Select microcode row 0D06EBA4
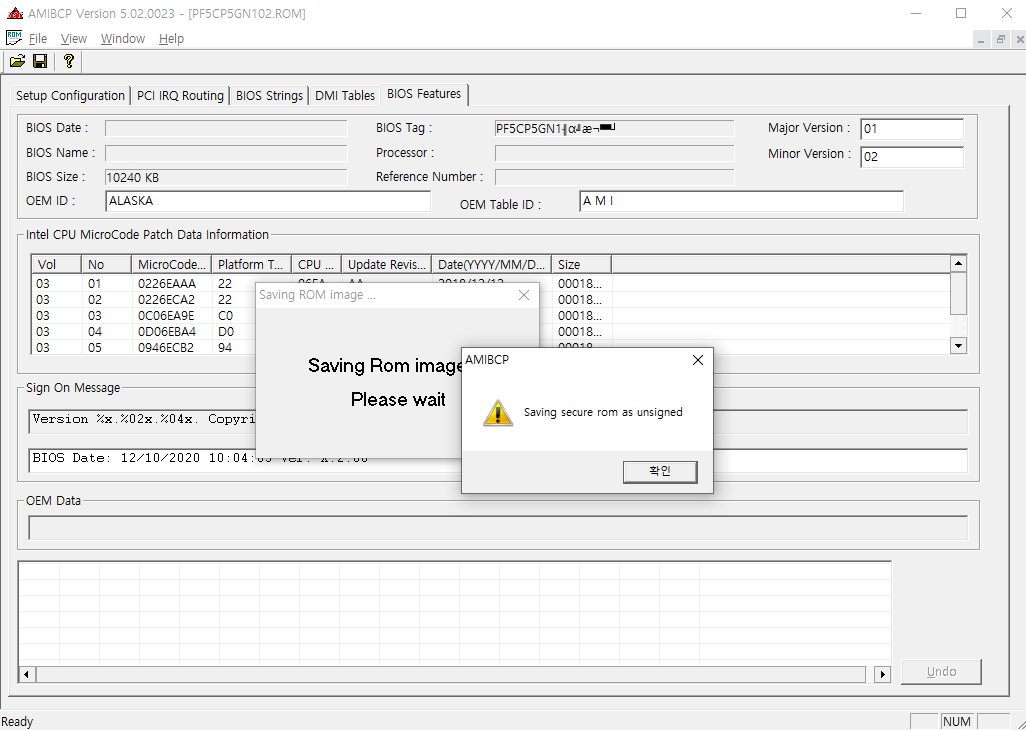The image size is (1026, 730). click(x=166, y=332)
